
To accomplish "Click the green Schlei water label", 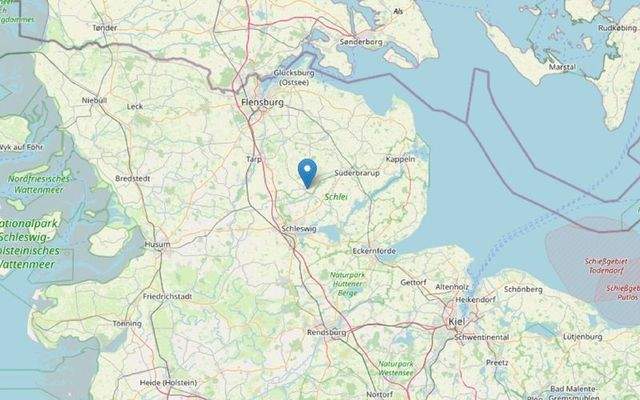I will [x=336, y=197].
